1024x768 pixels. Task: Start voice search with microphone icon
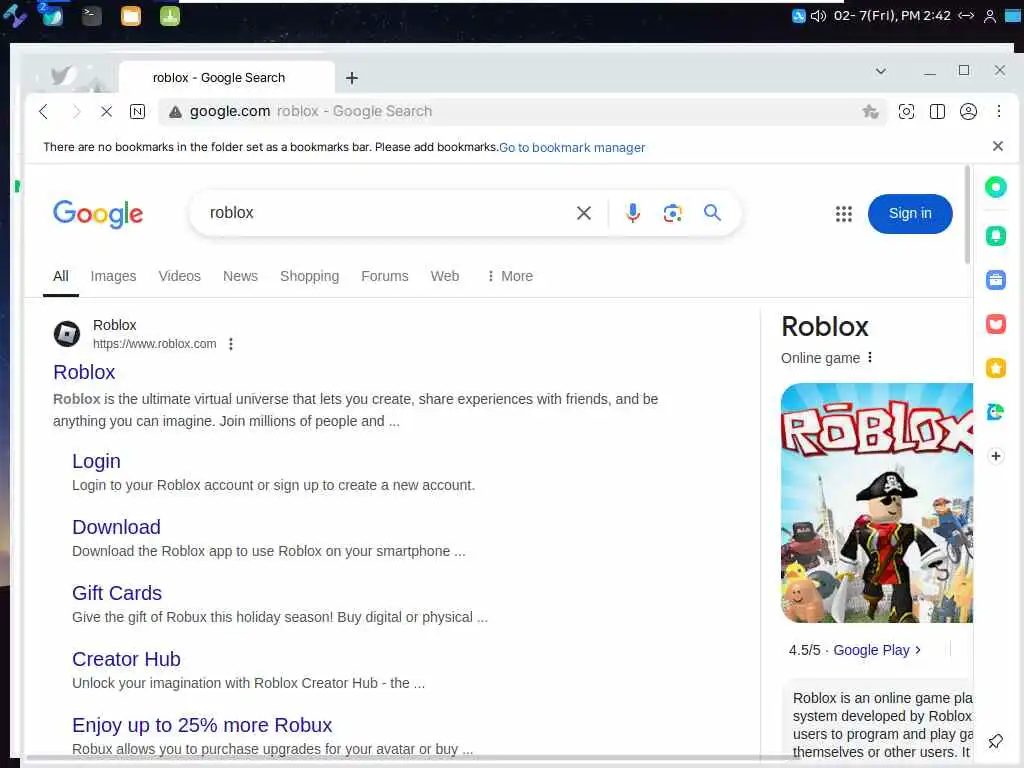[632, 213]
